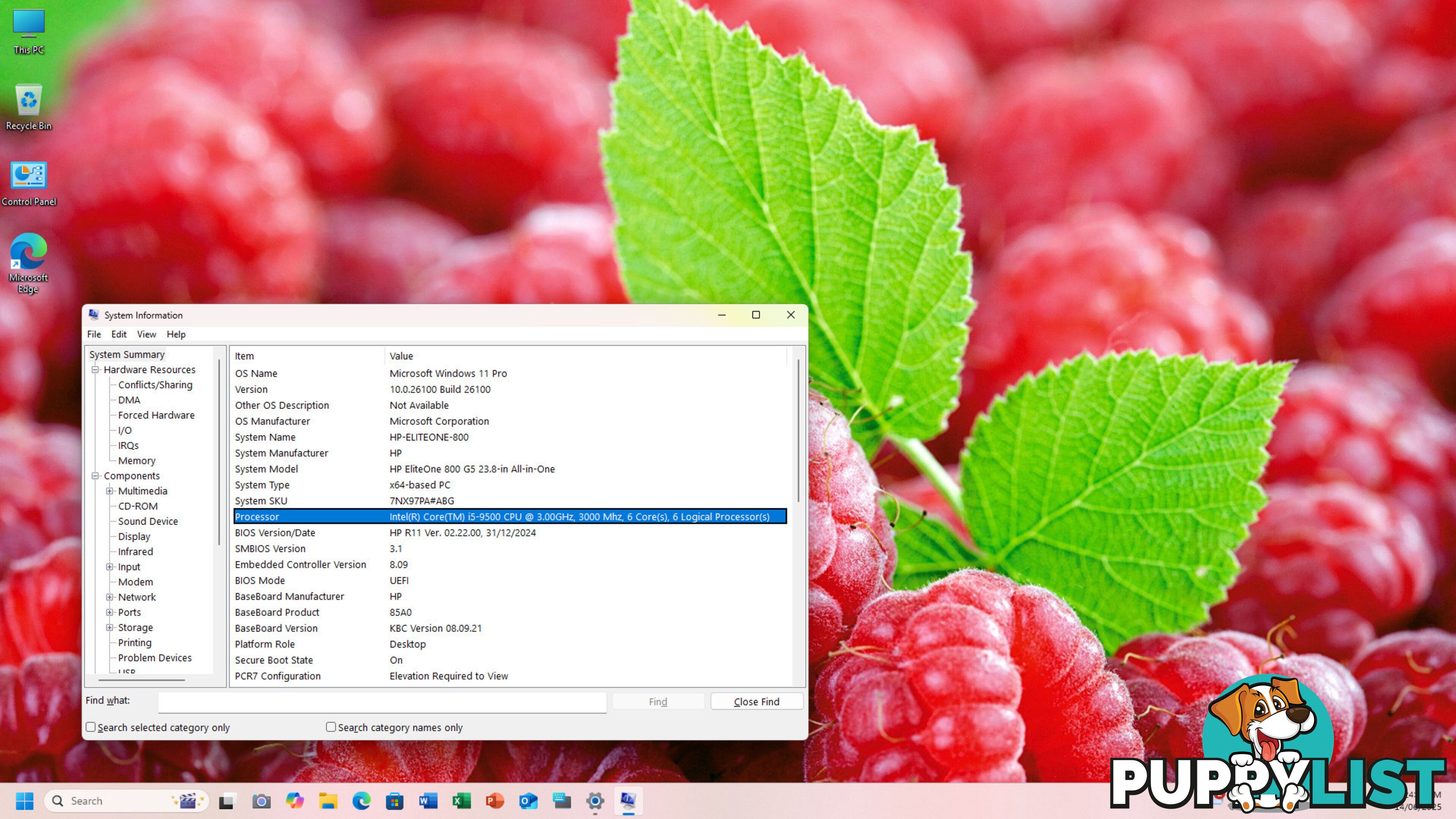
Task: Select Sound Device in the tree
Action: (x=147, y=522)
